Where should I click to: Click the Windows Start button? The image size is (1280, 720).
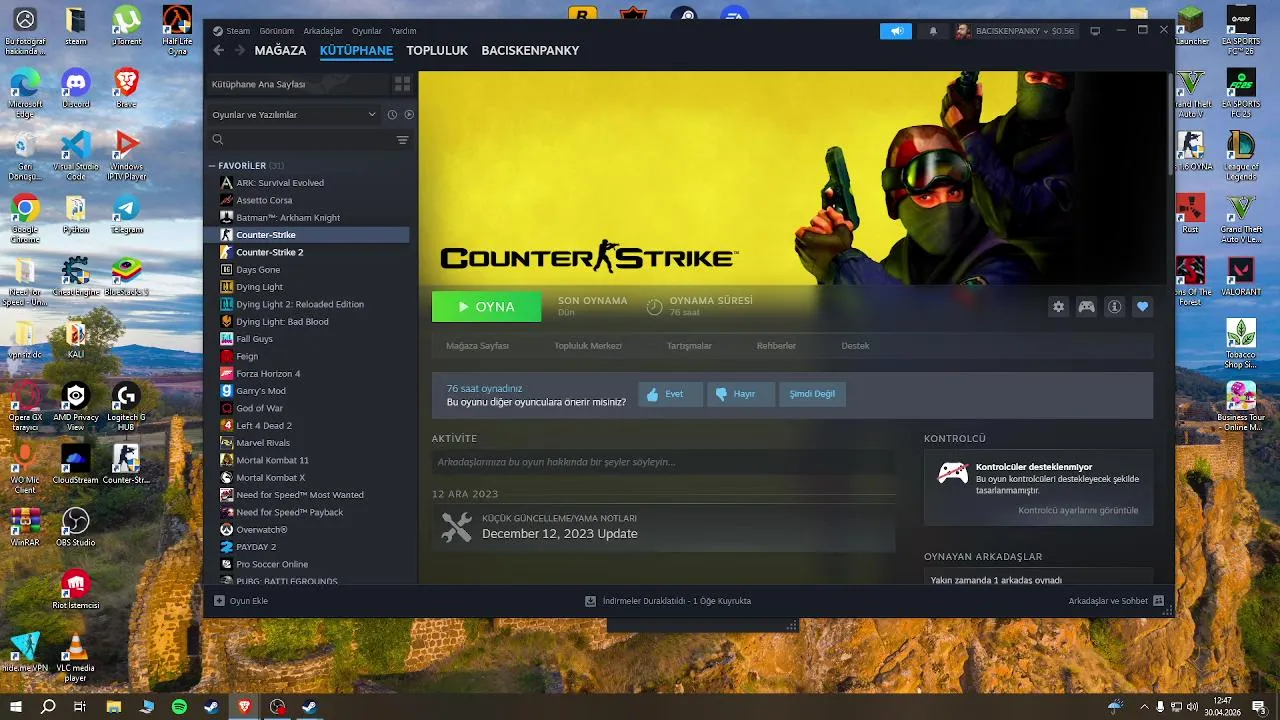tap(15, 707)
